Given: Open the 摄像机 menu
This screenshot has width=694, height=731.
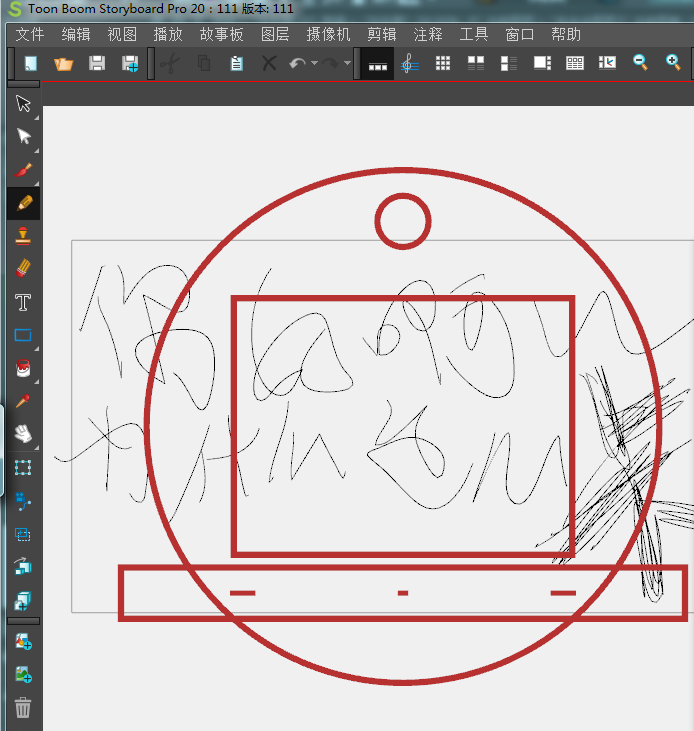Looking at the screenshot, I should (x=328, y=34).
